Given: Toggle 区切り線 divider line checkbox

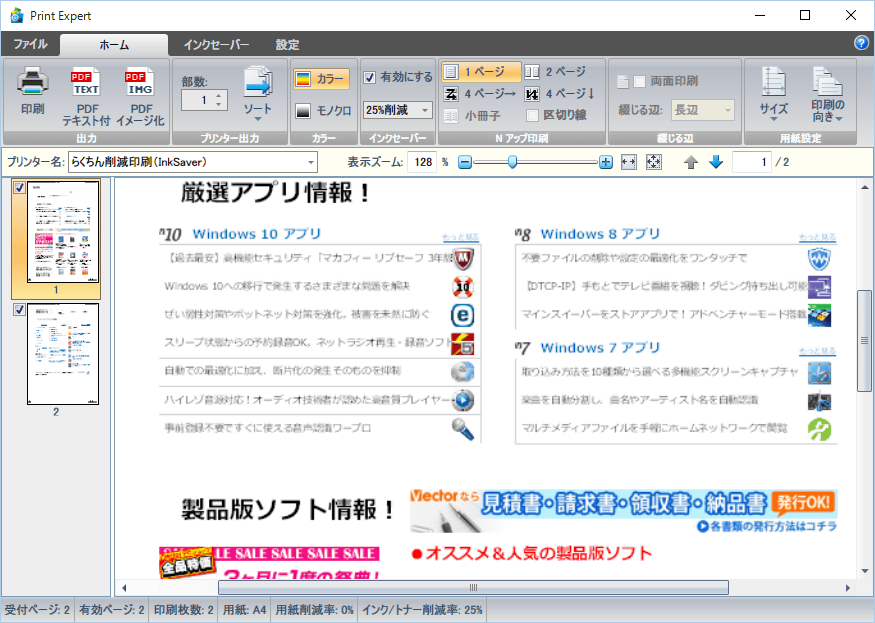Looking at the screenshot, I should [x=532, y=116].
